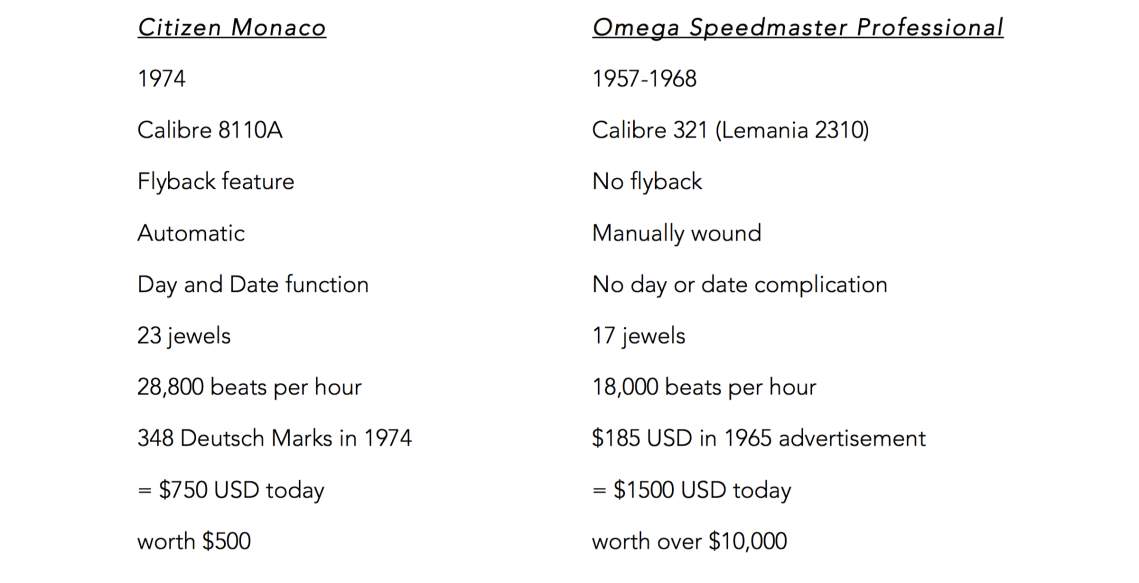1139x583 pixels.
Task: Click the worth $500 text
Action: click(x=194, y=542)
